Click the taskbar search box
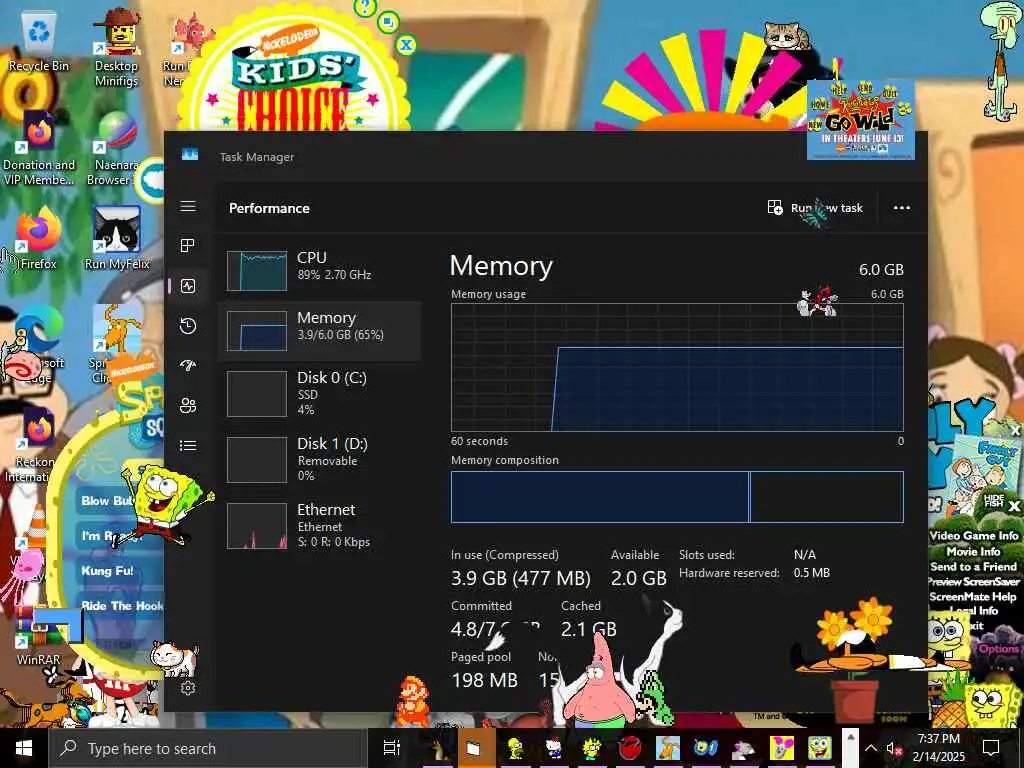Screen dimensions: 1024x768 tap(208, 748)
